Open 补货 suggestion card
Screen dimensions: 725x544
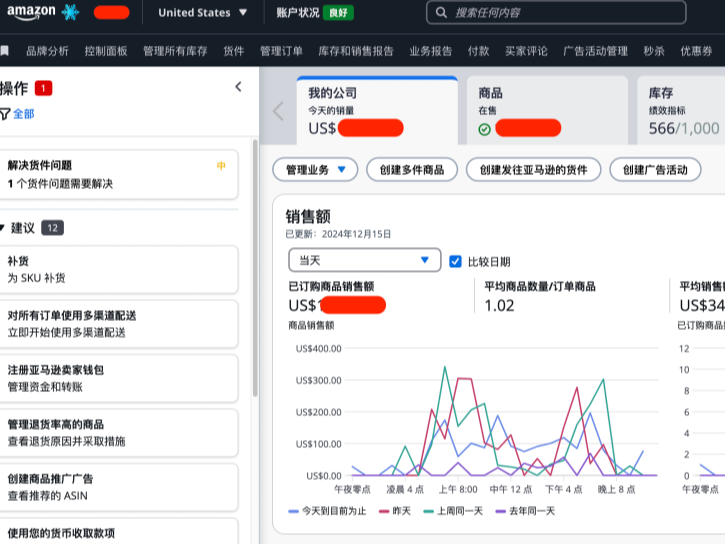point(119,269)
